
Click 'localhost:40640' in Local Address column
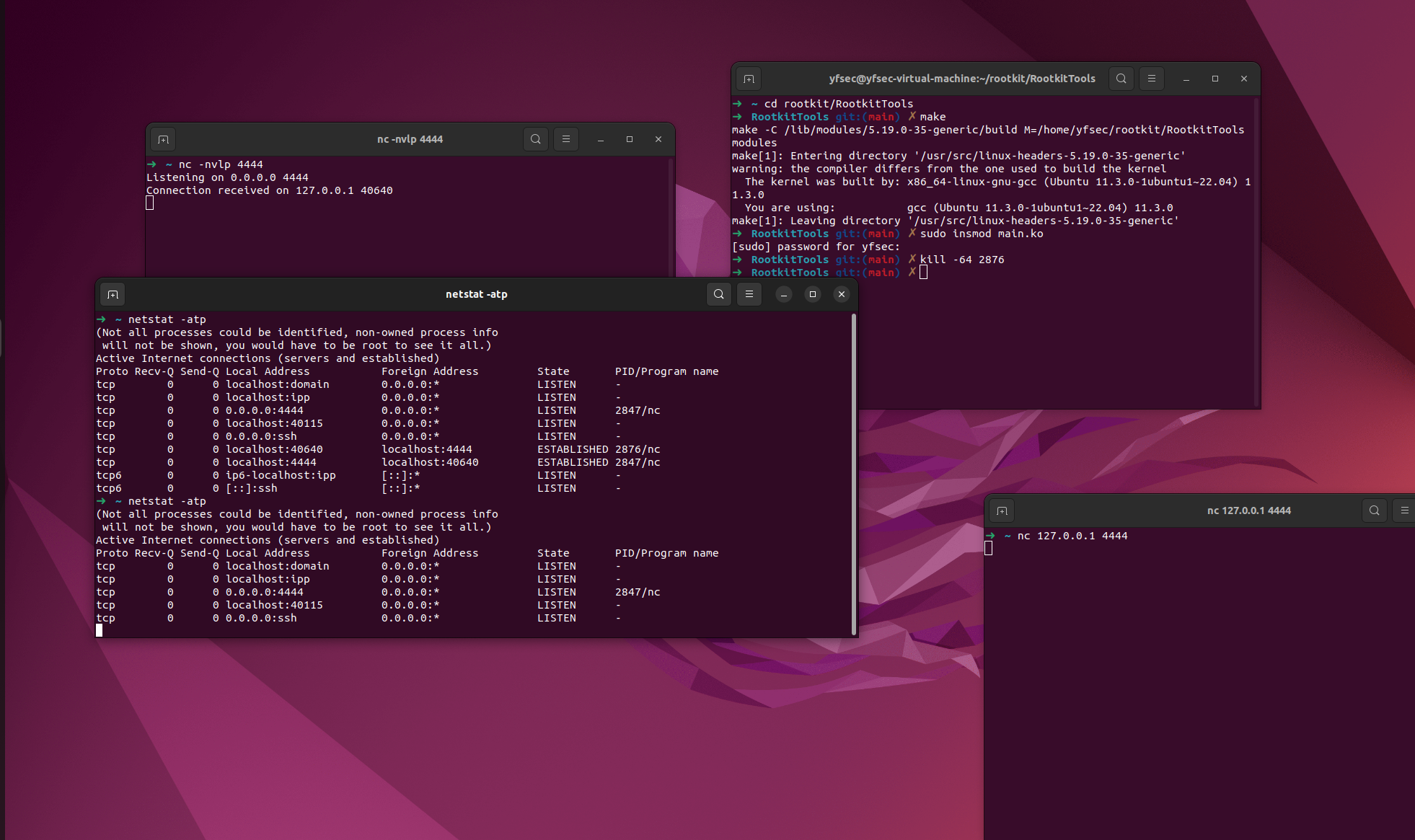tap(274, 449)
